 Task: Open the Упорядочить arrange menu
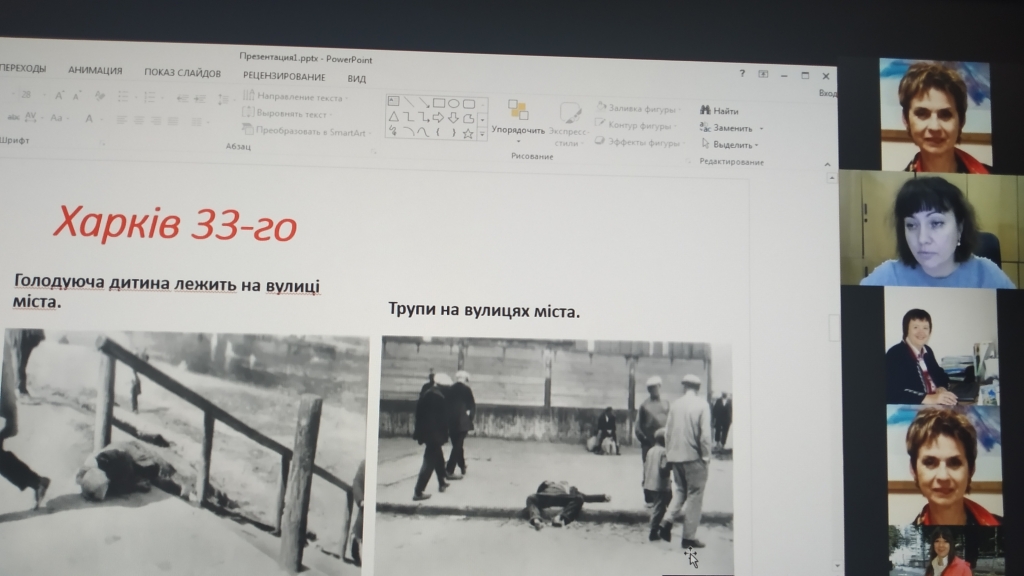(519, 121)
